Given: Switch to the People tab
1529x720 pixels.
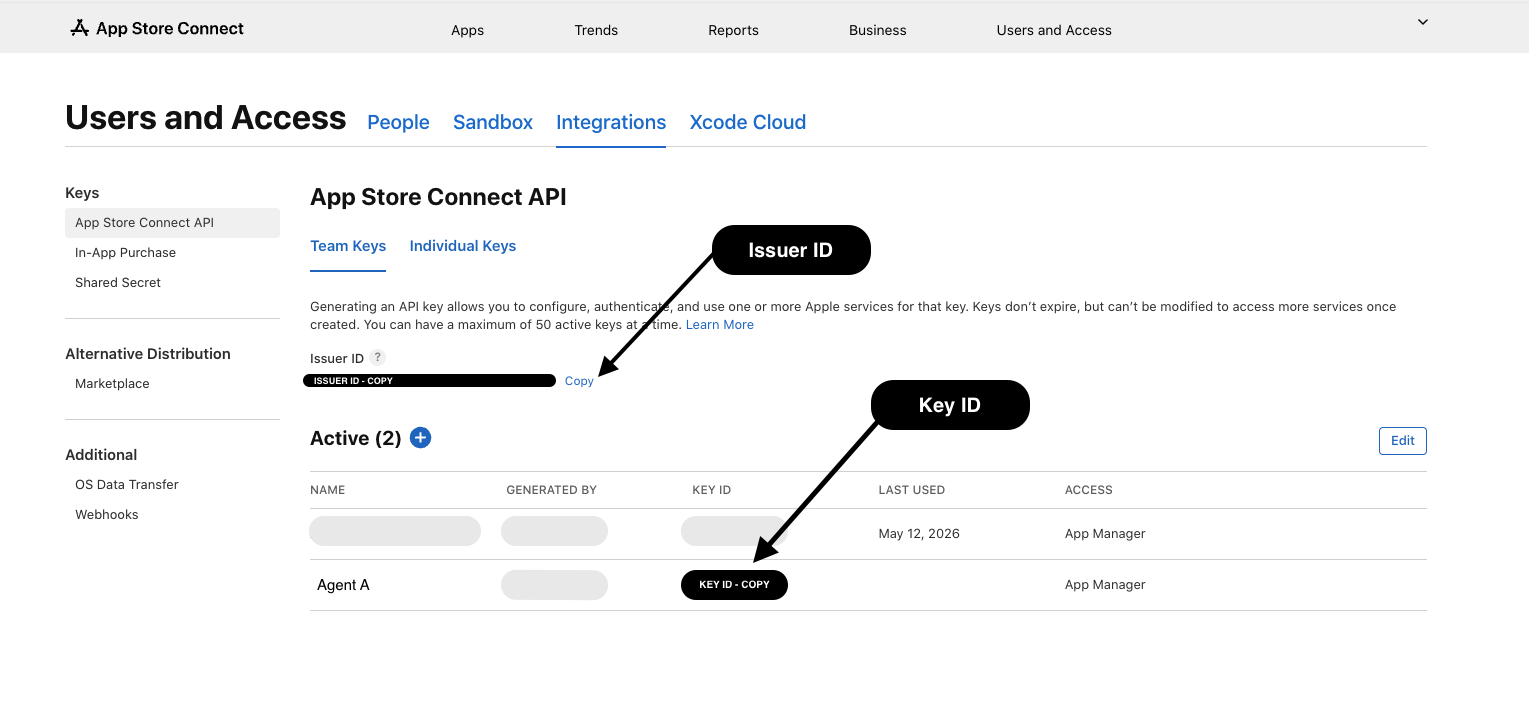Looking at the screenshot, I should pos(398,122).
